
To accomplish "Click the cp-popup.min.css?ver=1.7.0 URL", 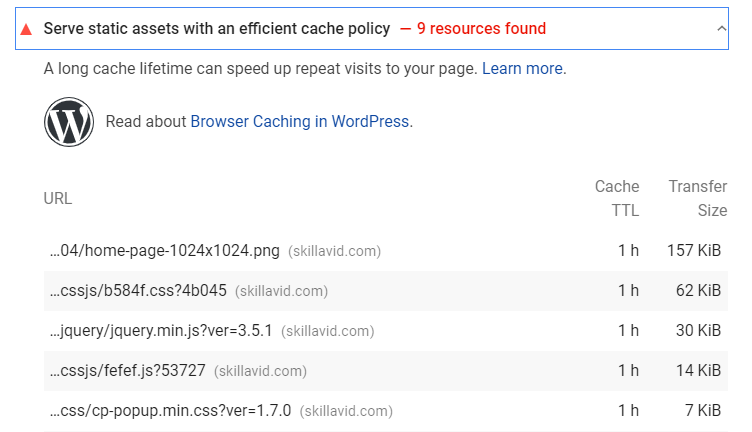I will (x=170, y=411).
